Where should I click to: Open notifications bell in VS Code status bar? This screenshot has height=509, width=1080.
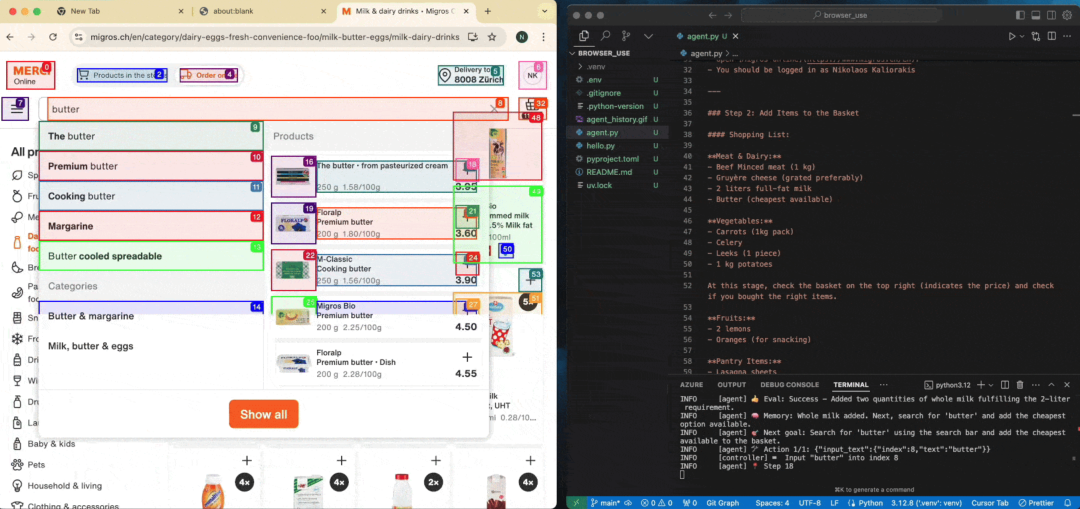click(x=1068, y=503)
